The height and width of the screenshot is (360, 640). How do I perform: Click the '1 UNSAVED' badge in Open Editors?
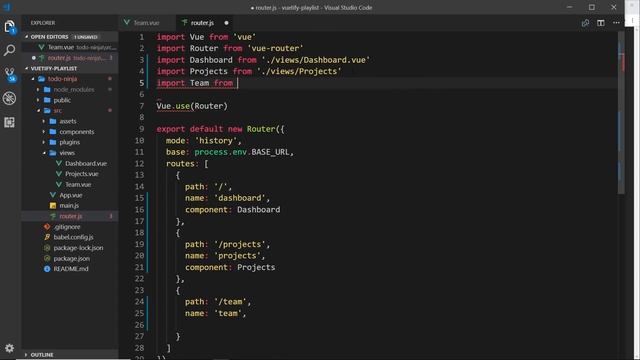click(x=86, y=37)
